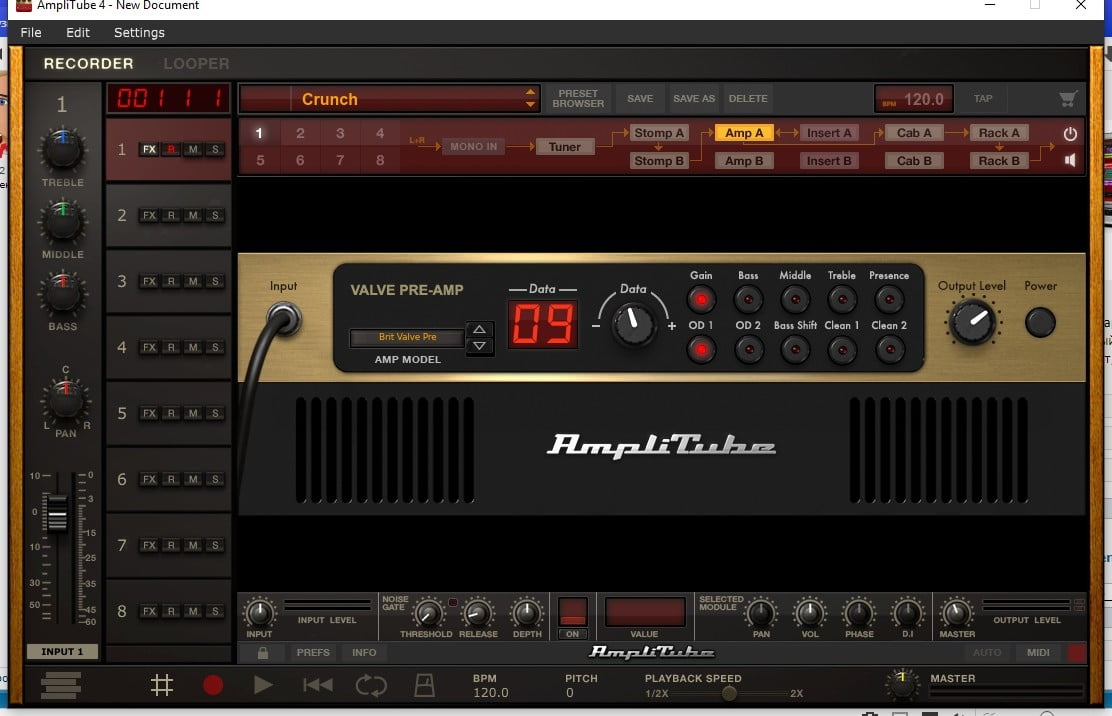Click the BPM 120.0 tempo field

click(x=913, y=99)
